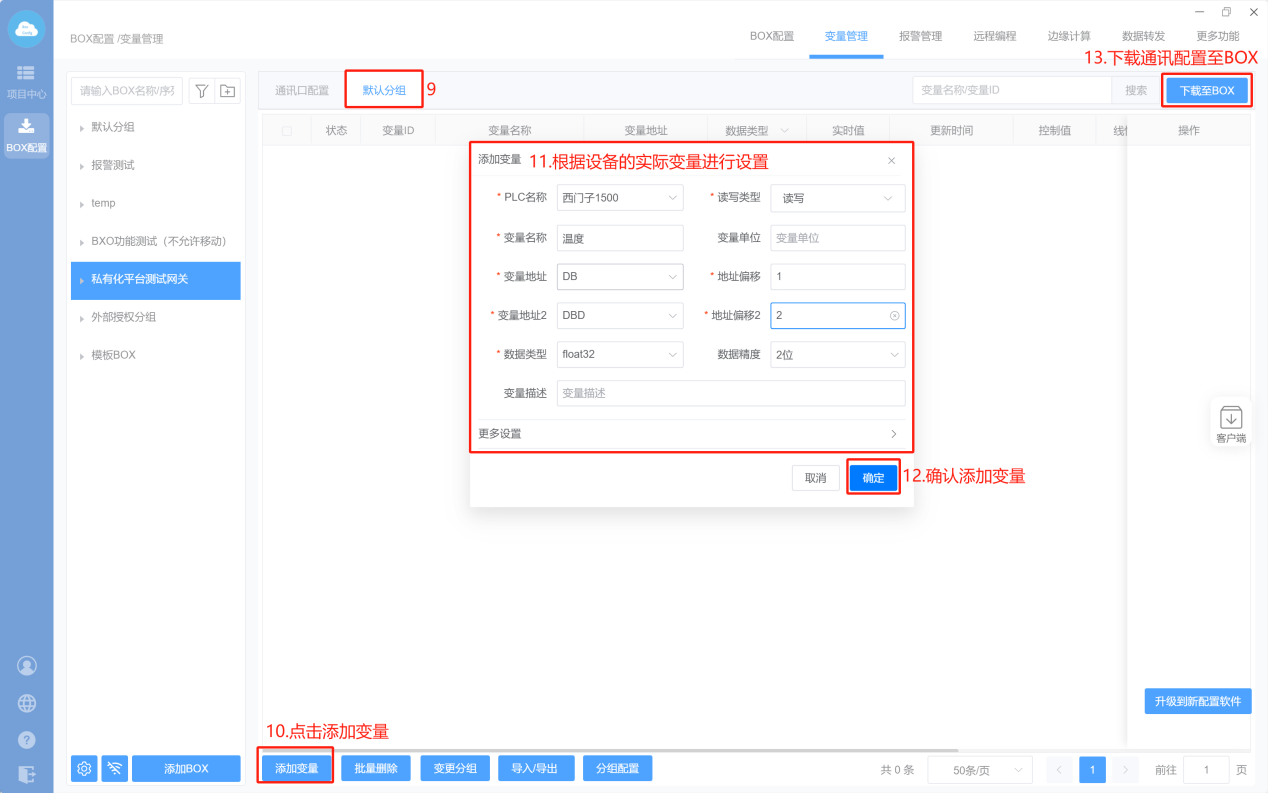This screenshot has height=793, width=1268.
Task: Tick the select-all checkbox in table header
Action: (287, 131)
